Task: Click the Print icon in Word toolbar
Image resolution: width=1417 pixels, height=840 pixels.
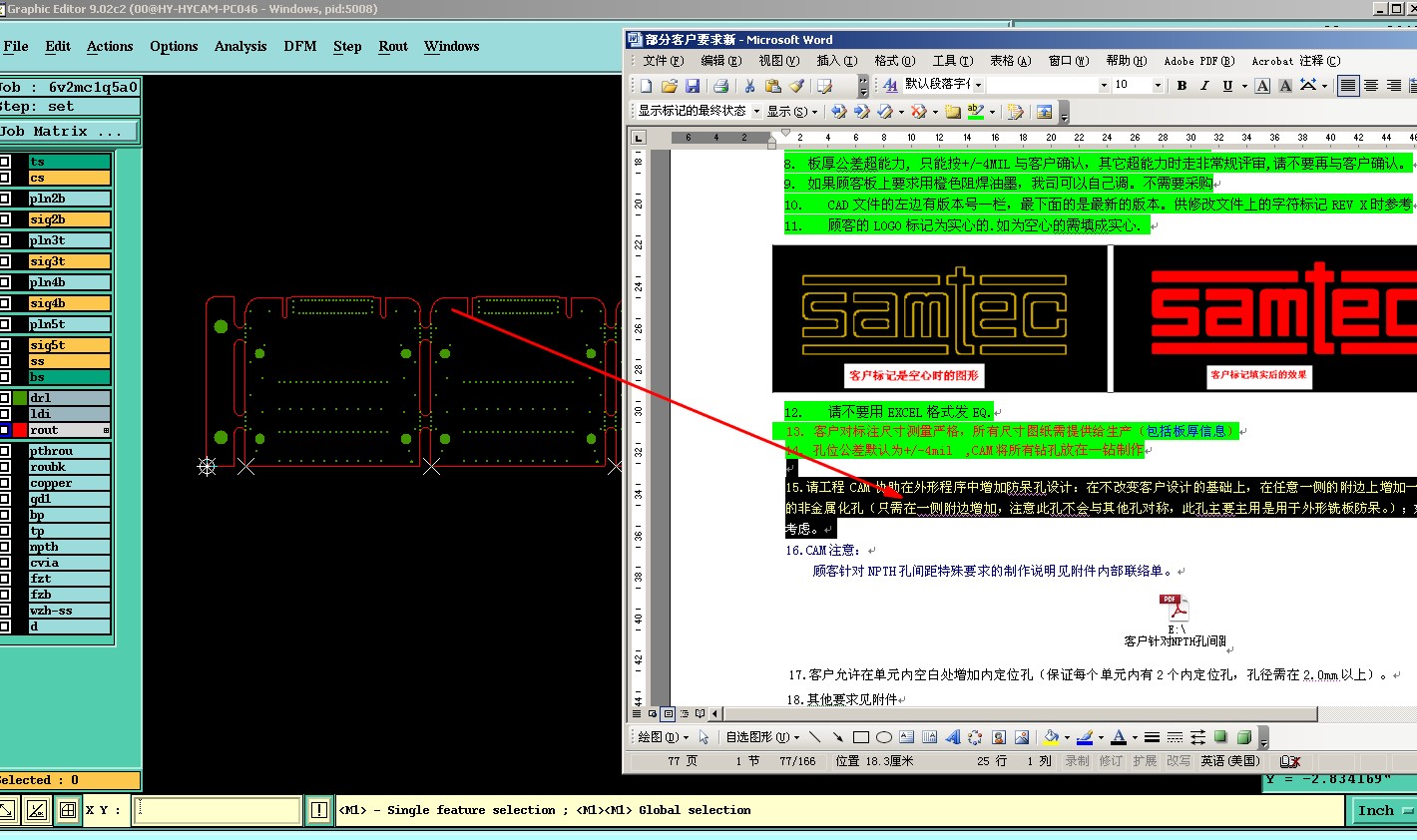Action: [721, 86]
